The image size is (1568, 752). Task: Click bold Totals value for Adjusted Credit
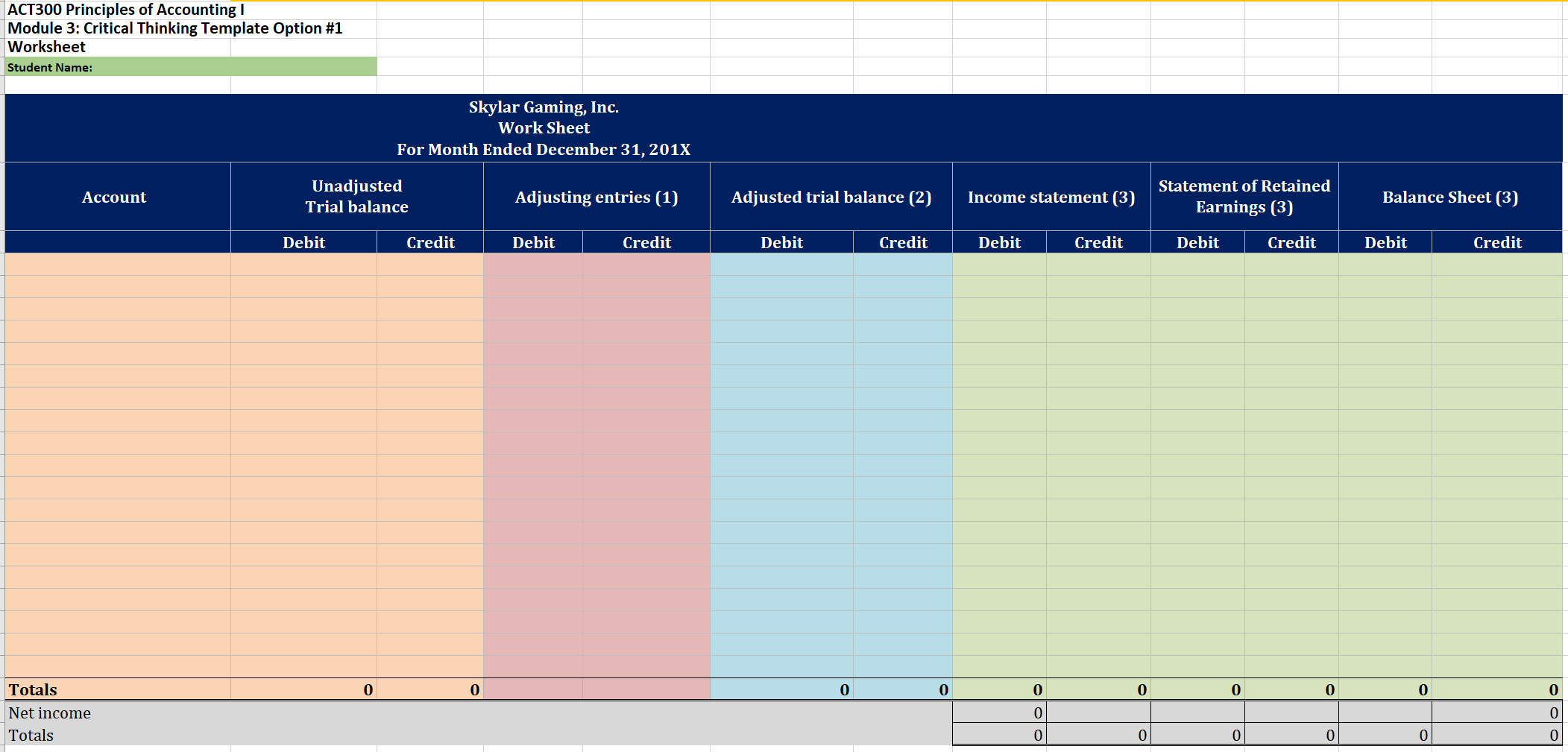(903, 689)
